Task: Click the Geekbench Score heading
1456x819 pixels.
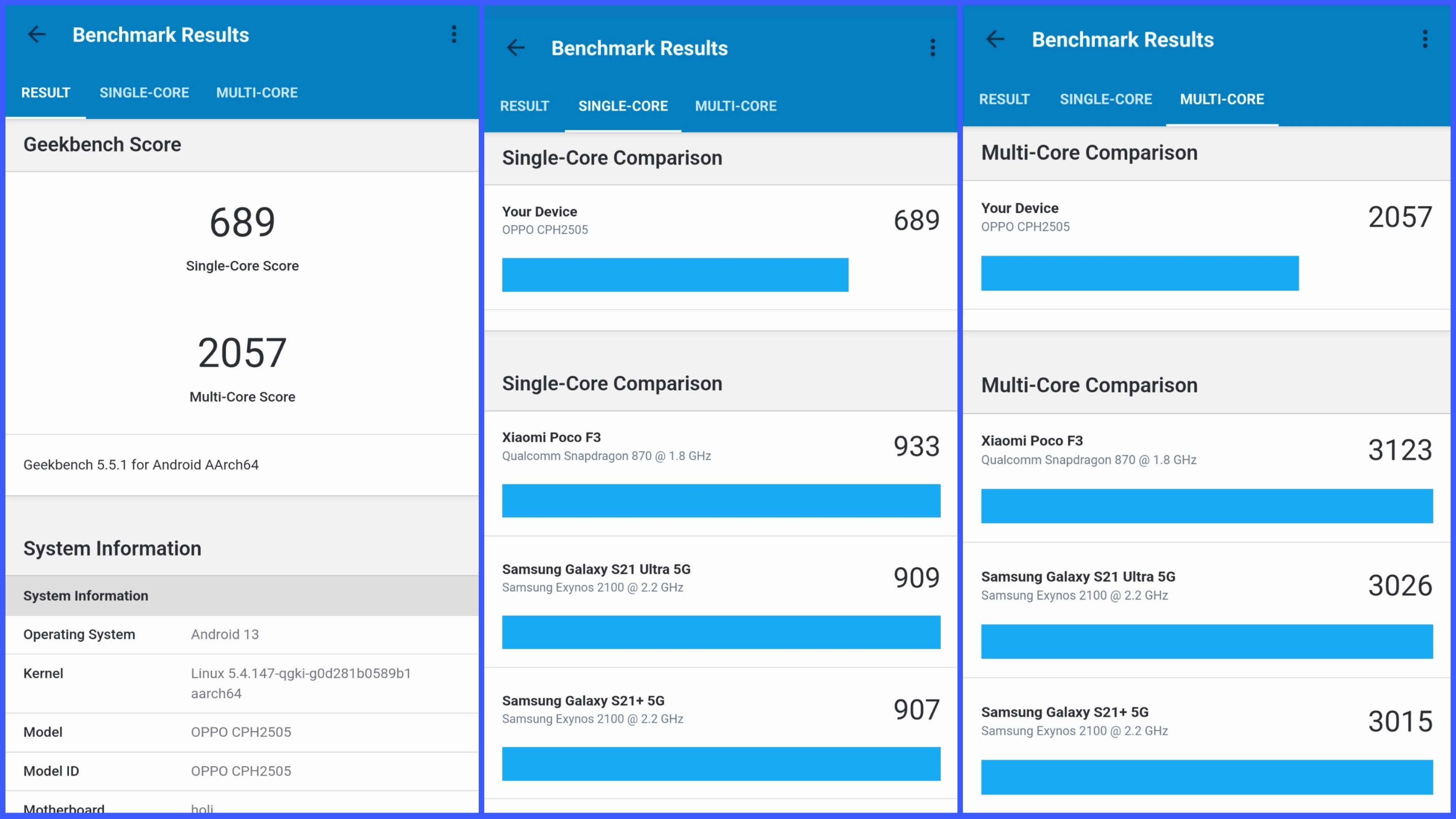Action: tap(102, 145)
